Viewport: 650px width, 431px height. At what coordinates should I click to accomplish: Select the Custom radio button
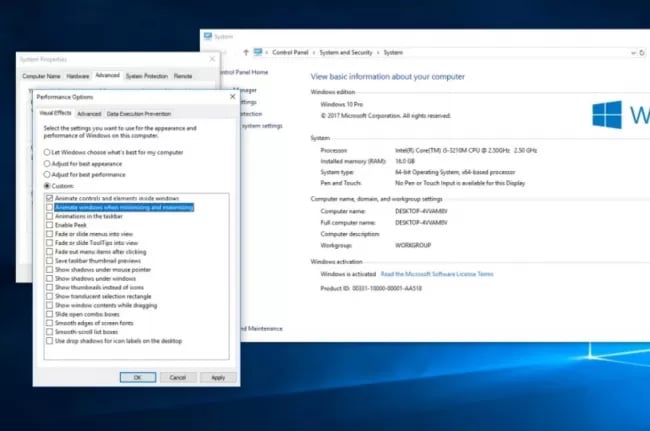point(47,186)
